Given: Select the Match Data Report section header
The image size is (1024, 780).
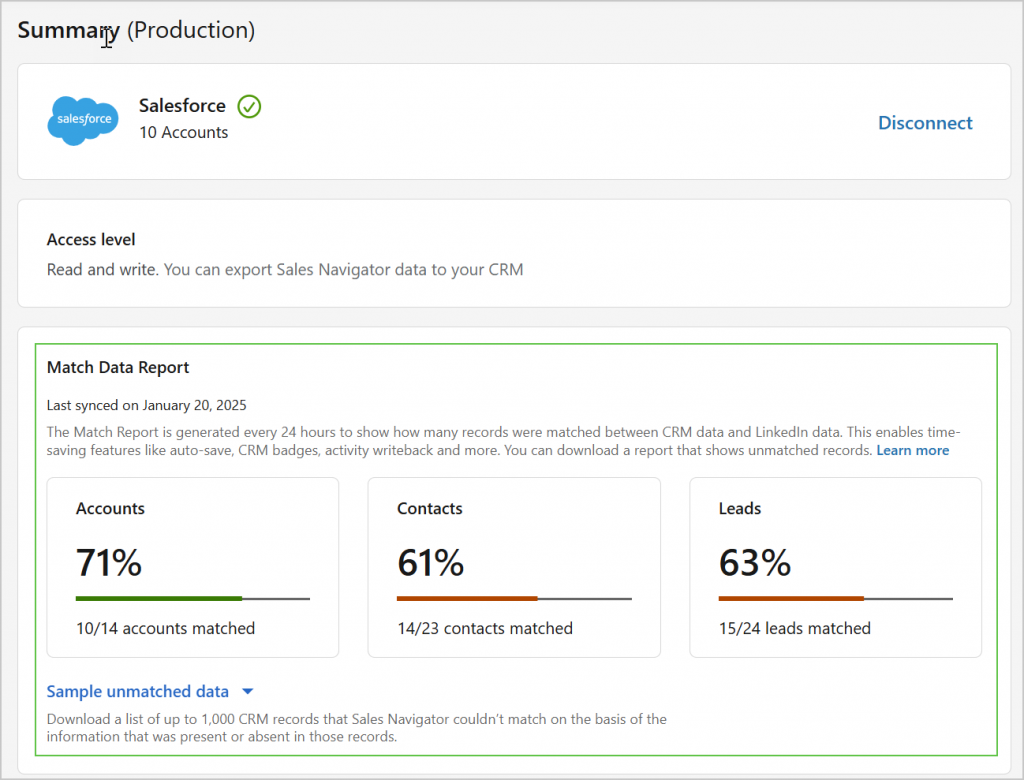Looking at the screenshot, I should [117, 367].
